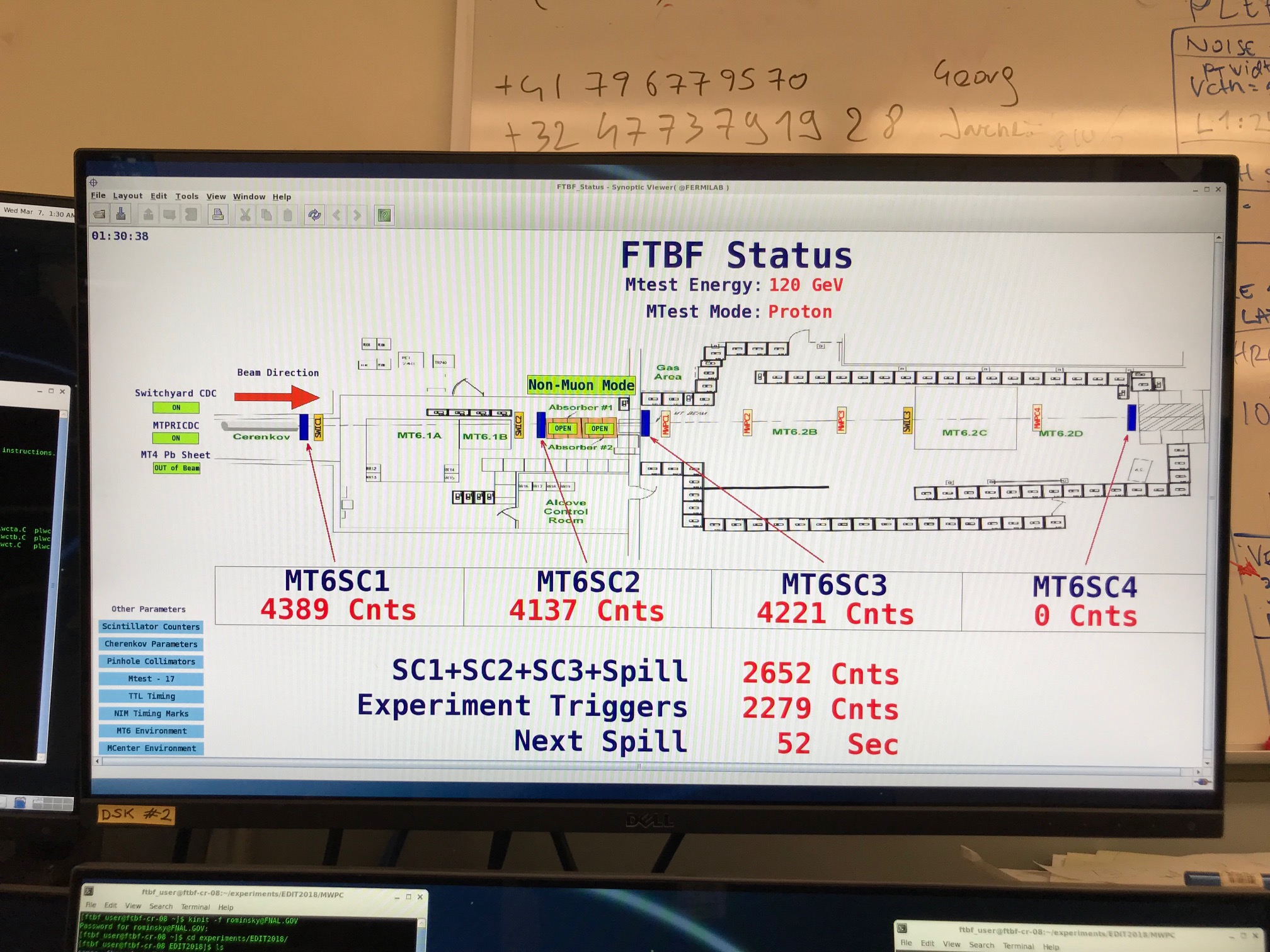Image resolution: width=1270 pixels, height=952 pixels.
Task: Open the TTL Timing page
Action: click(151, 696)
